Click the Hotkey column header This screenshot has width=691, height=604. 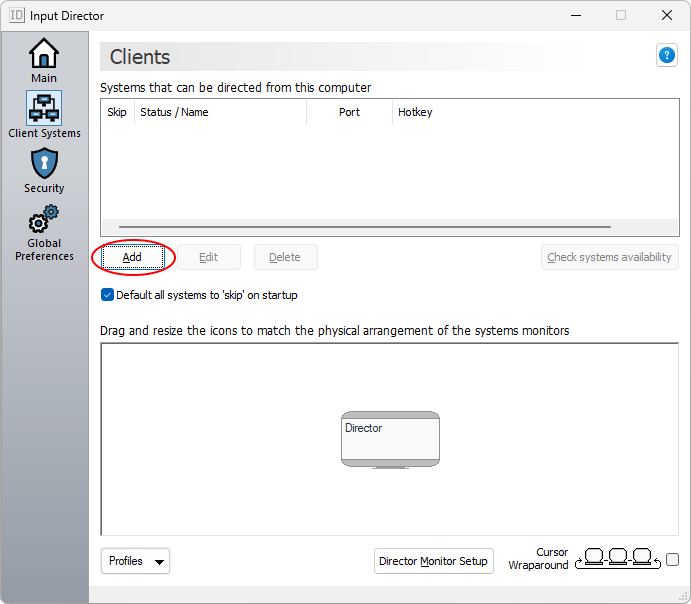tap(415, 112)
